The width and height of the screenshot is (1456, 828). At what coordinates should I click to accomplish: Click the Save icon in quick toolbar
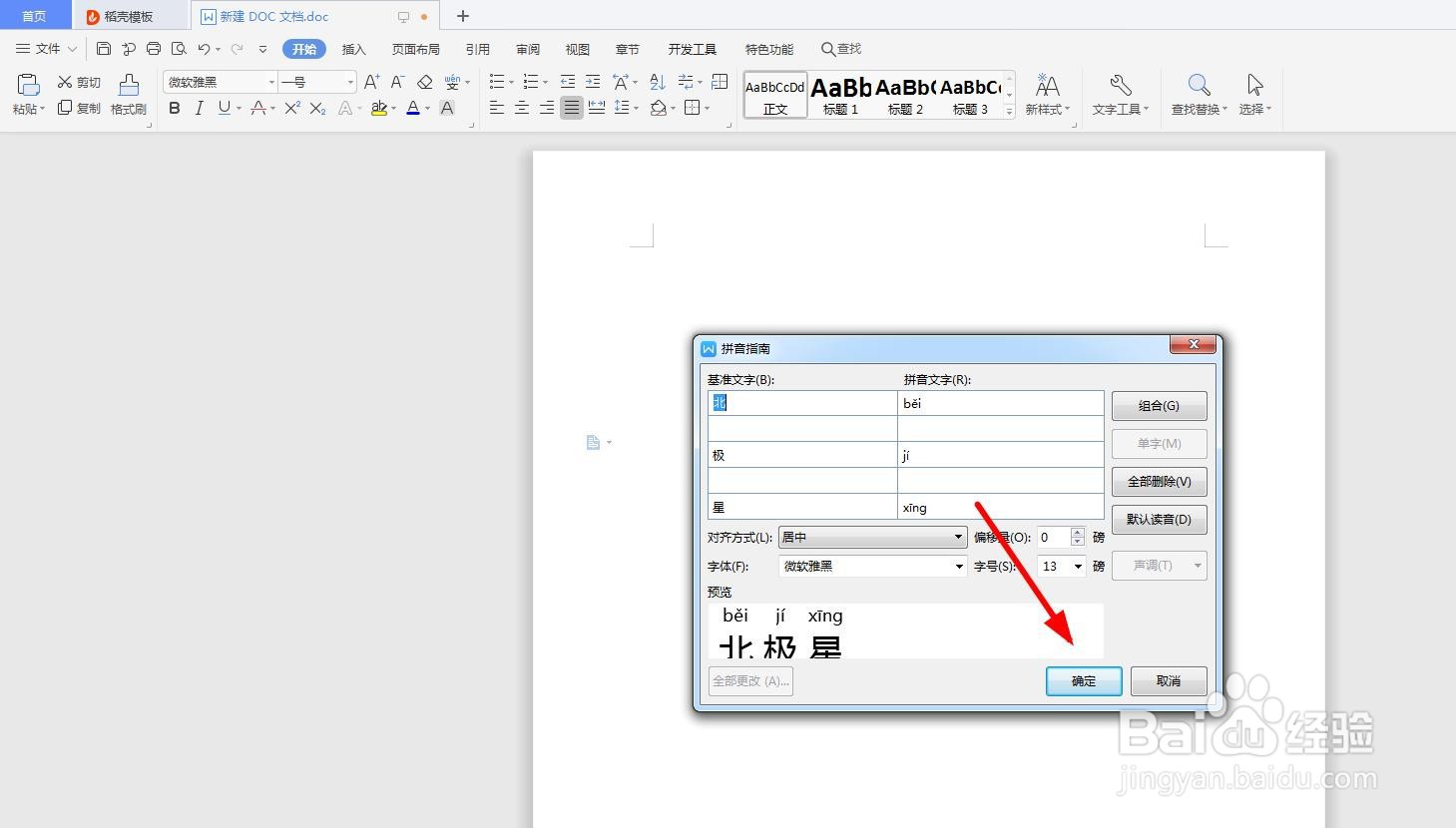click(104, 49)
